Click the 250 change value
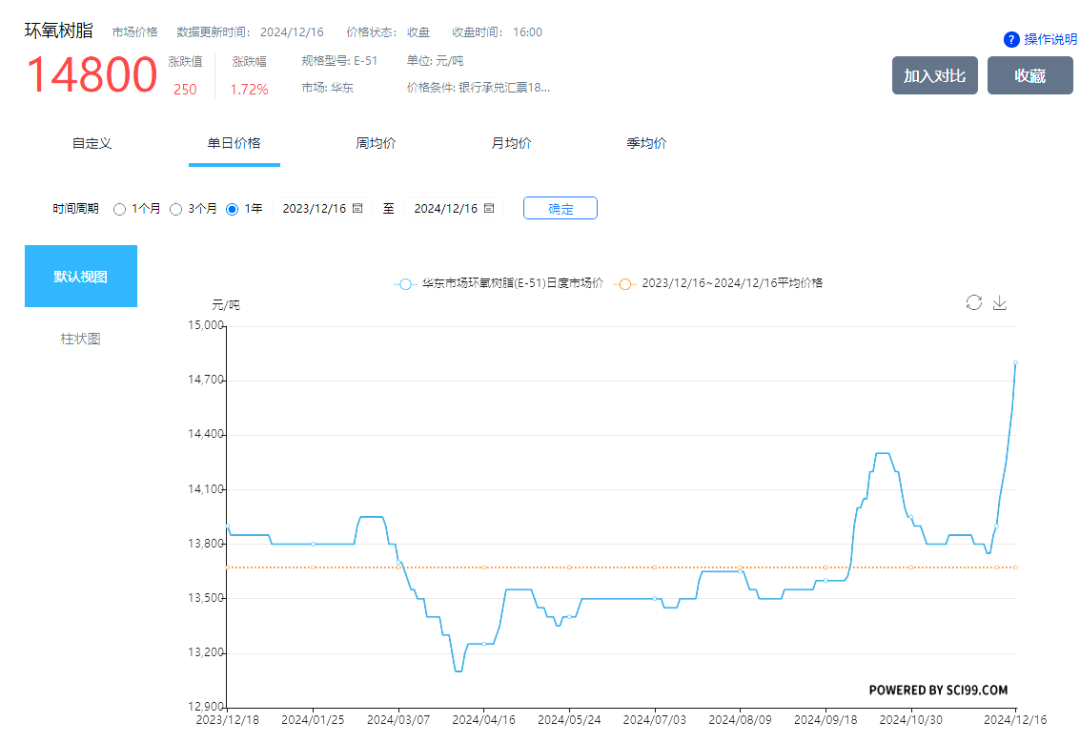This screenshot has height=743, width=1080. (185, 90)
